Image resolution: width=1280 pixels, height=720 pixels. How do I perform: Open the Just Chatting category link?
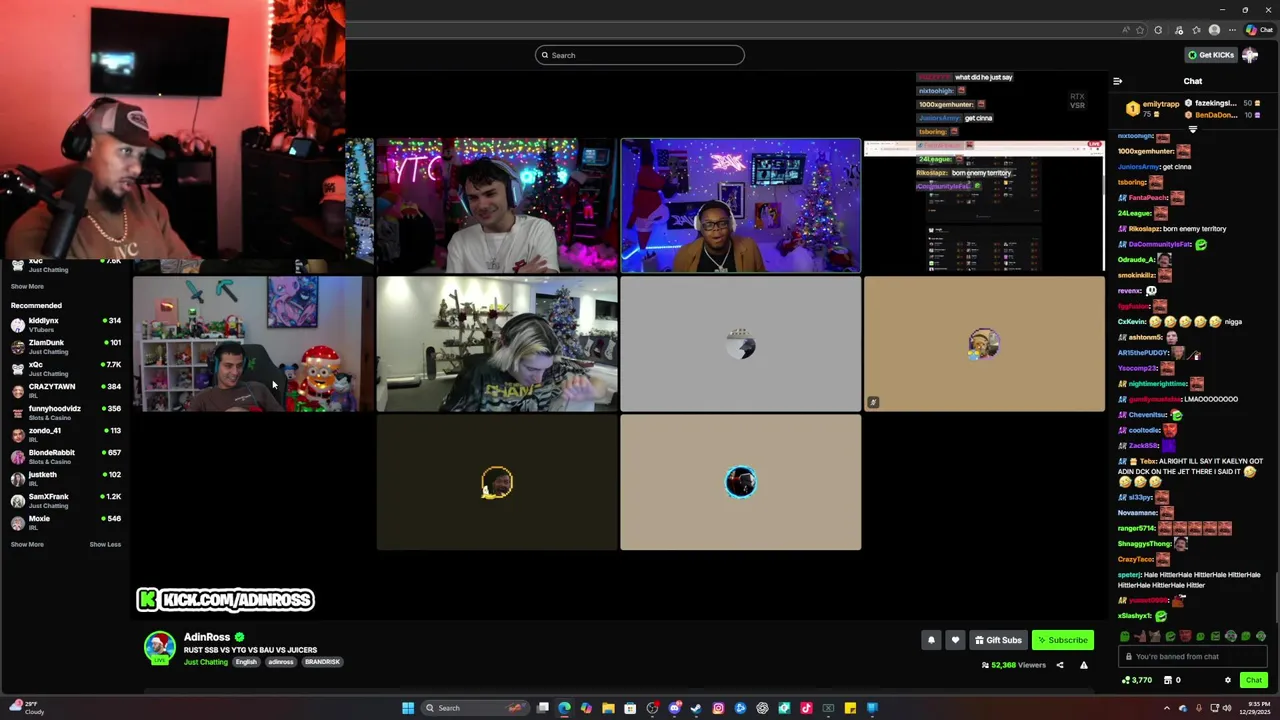[206, 662]
